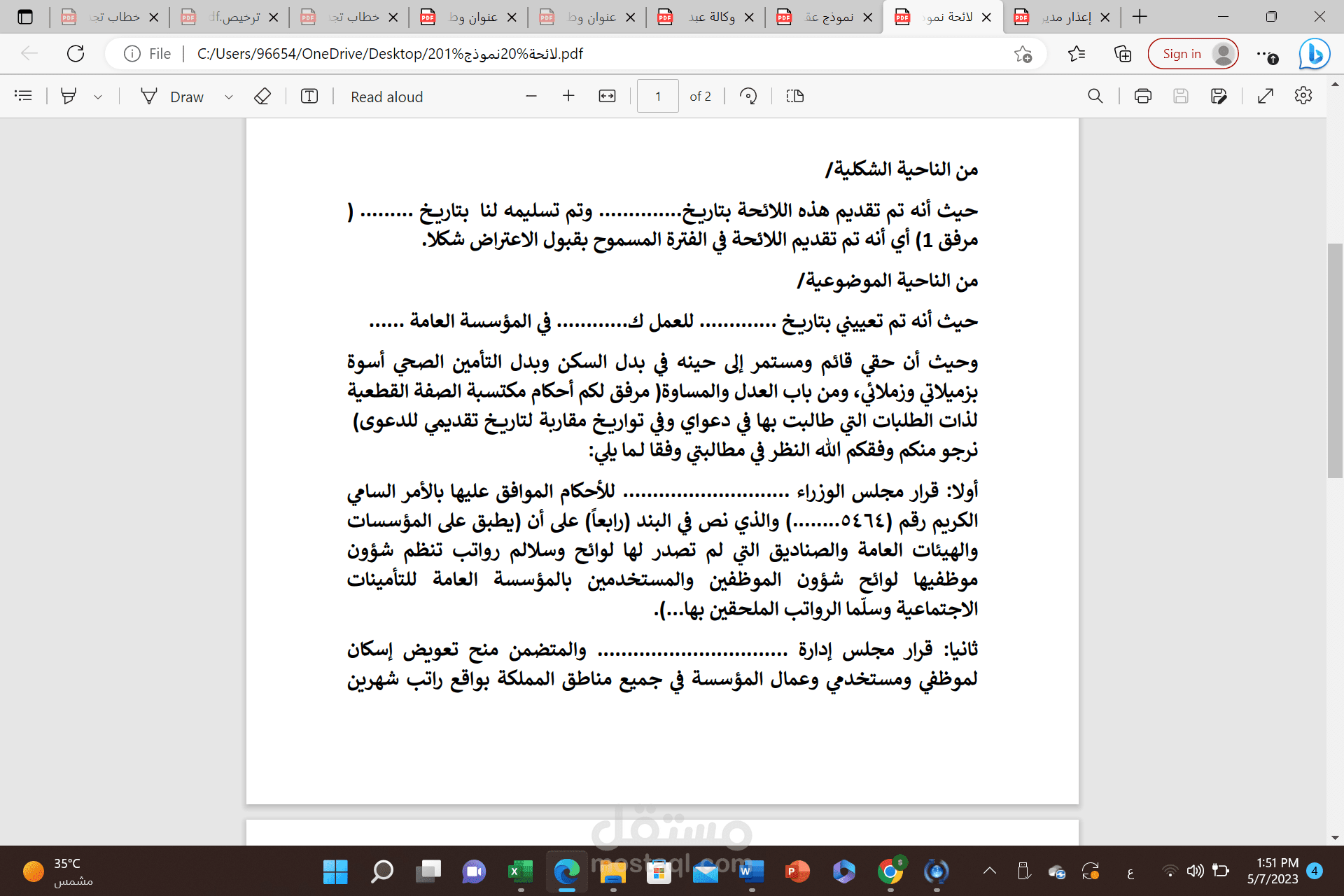The height and width of the screenshot is (896, 1344).
Task: Click the page number input field
Action: [x=657, y=97]
